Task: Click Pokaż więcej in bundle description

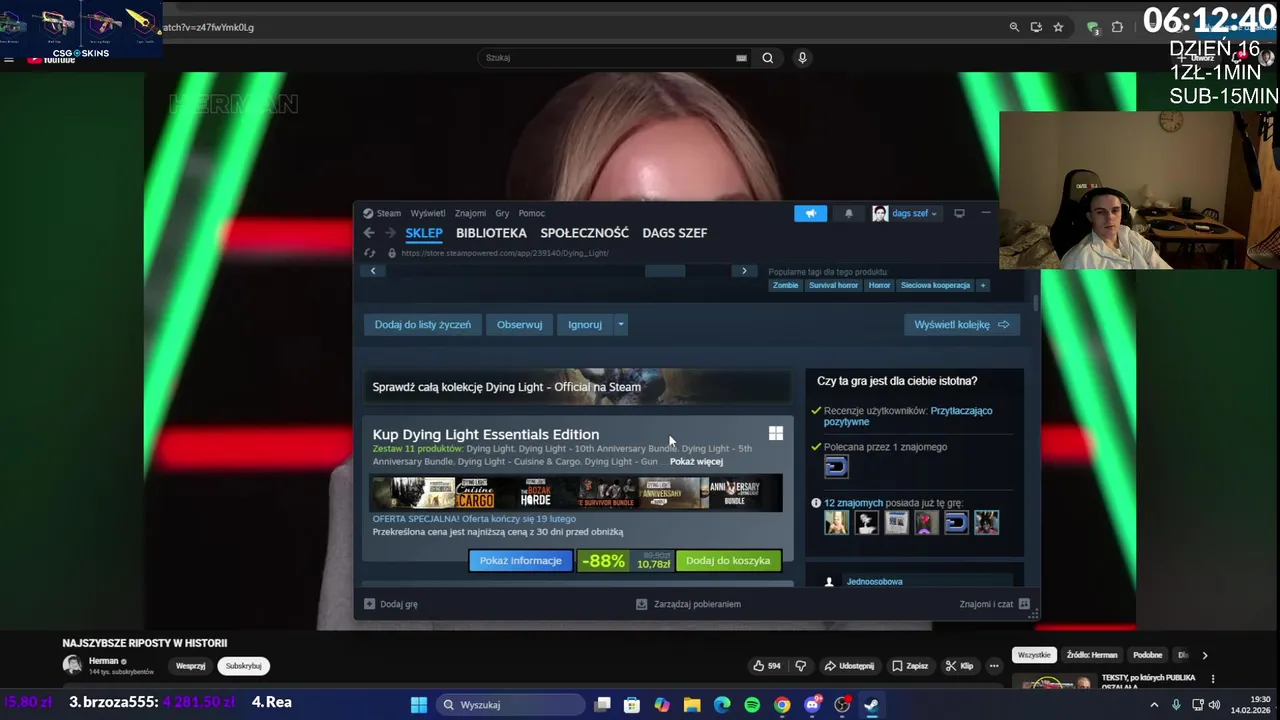Action: [696, 462]
